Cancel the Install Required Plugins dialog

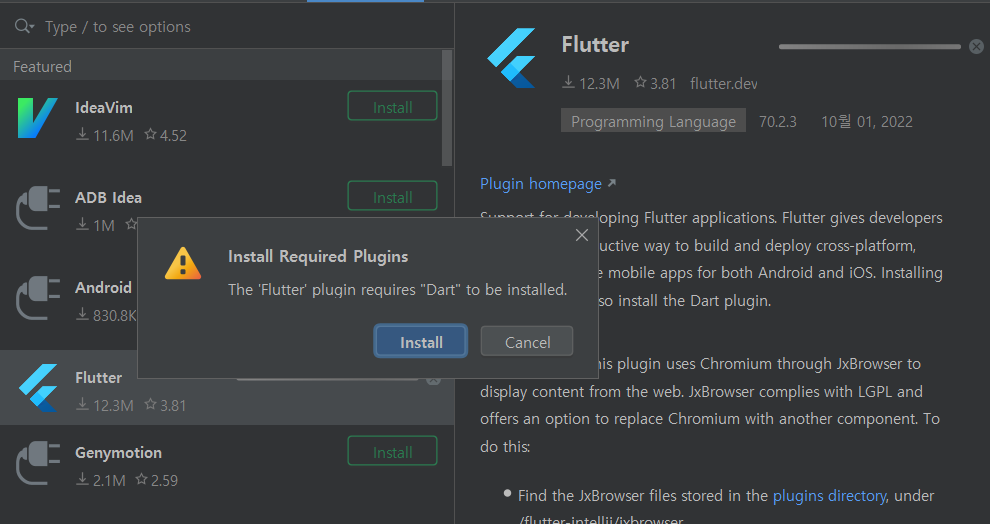point(527,342)
